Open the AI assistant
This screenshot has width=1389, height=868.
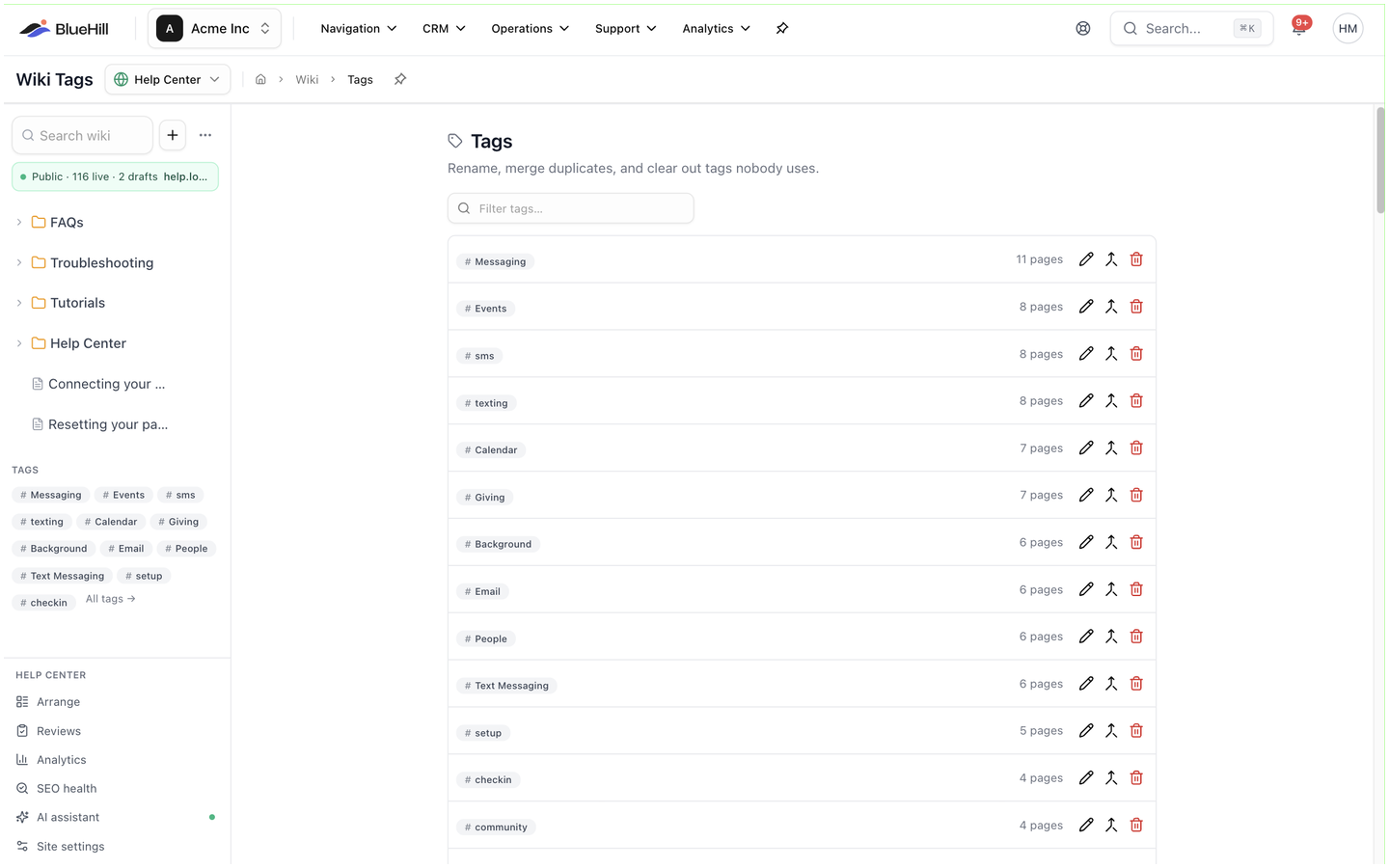(68, 818)
